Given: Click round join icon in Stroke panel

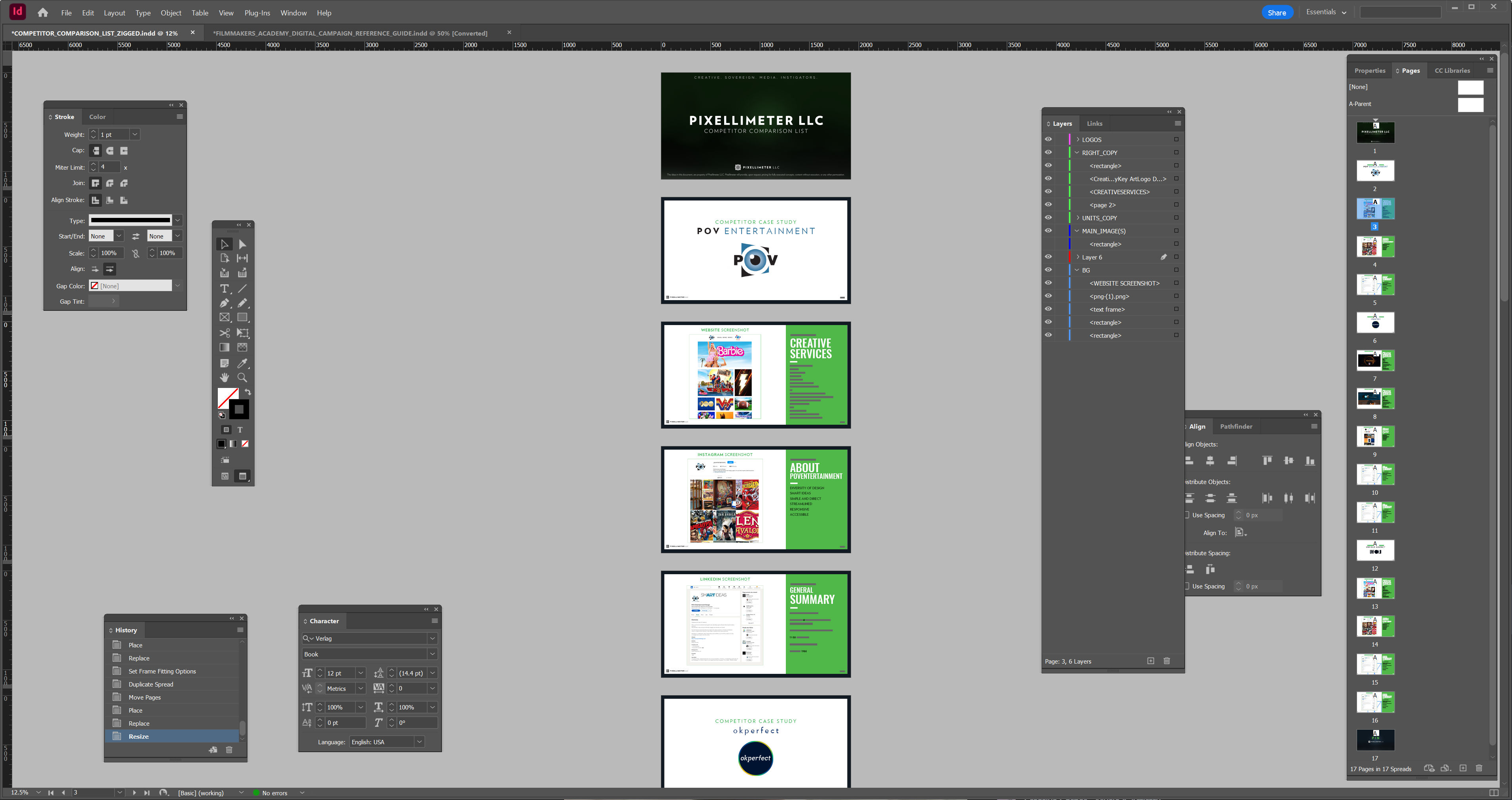Looking at the screenshot, I should tap(110, 183).
